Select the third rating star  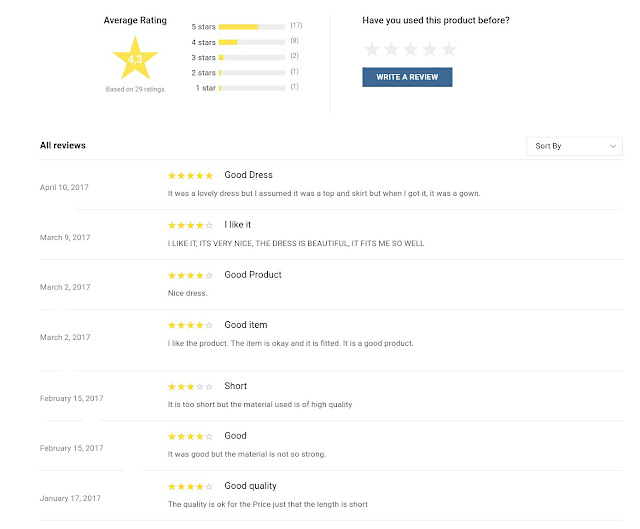click(x=410, y=49)
